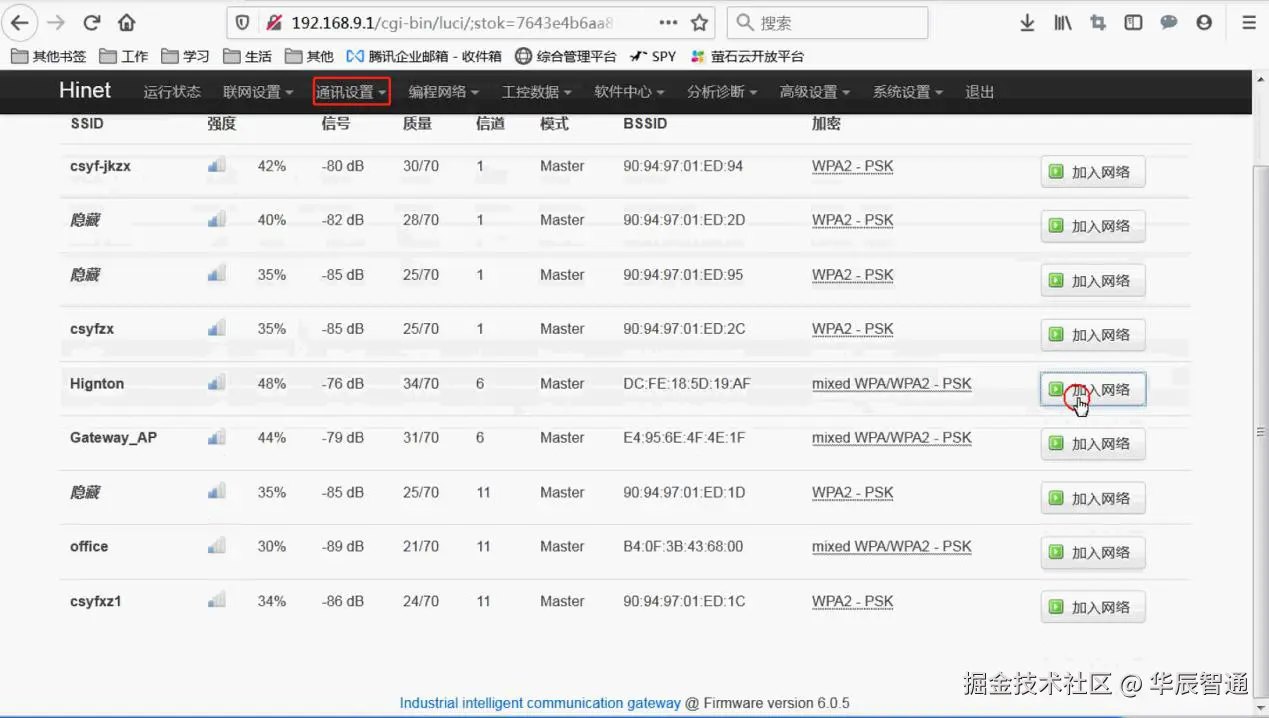This screenshot has height=718, width=1269.
Task: Open 萤石云开放平台 bookmark
Action: [x=747, y=56]
